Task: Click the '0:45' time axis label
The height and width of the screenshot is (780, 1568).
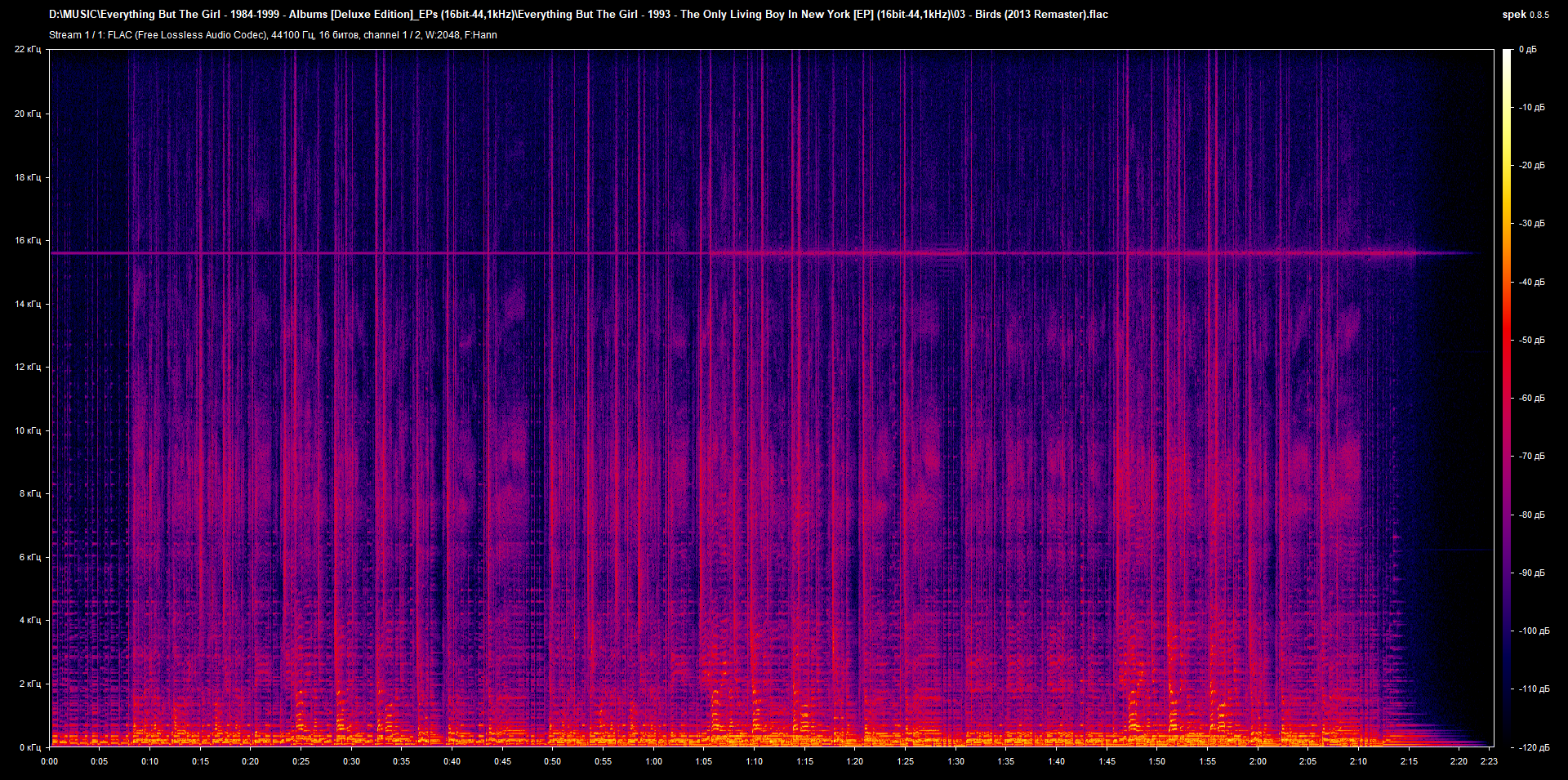Action: pyautogui.click(x=503, y=761)
